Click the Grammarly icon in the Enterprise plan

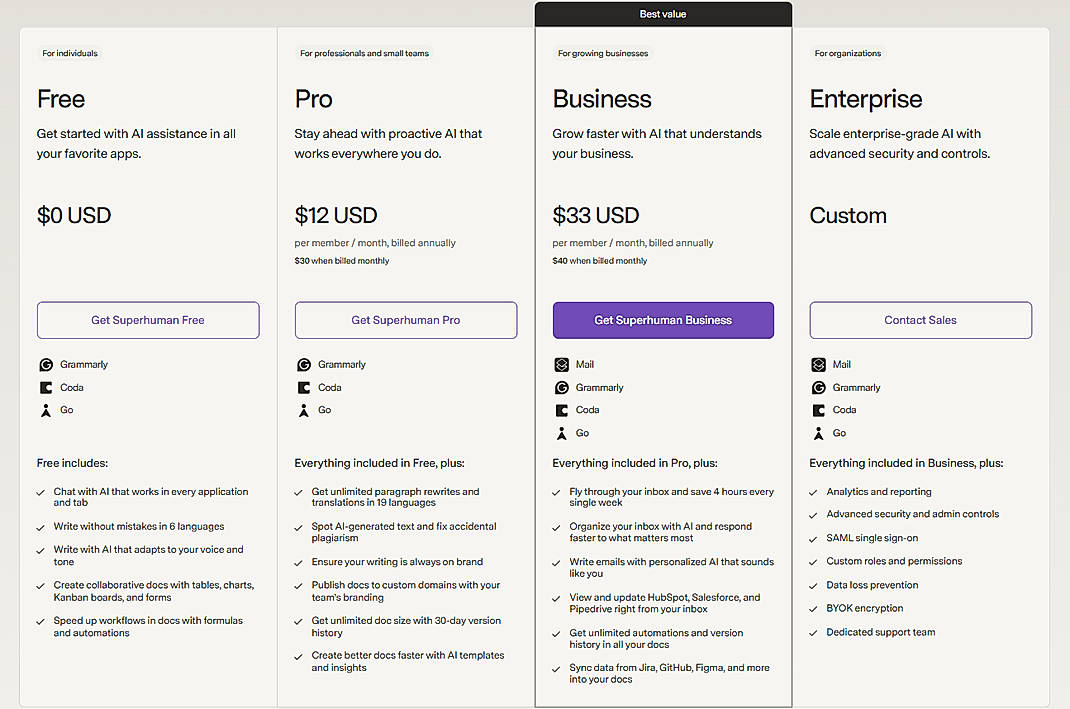click(x=818, y=388)
